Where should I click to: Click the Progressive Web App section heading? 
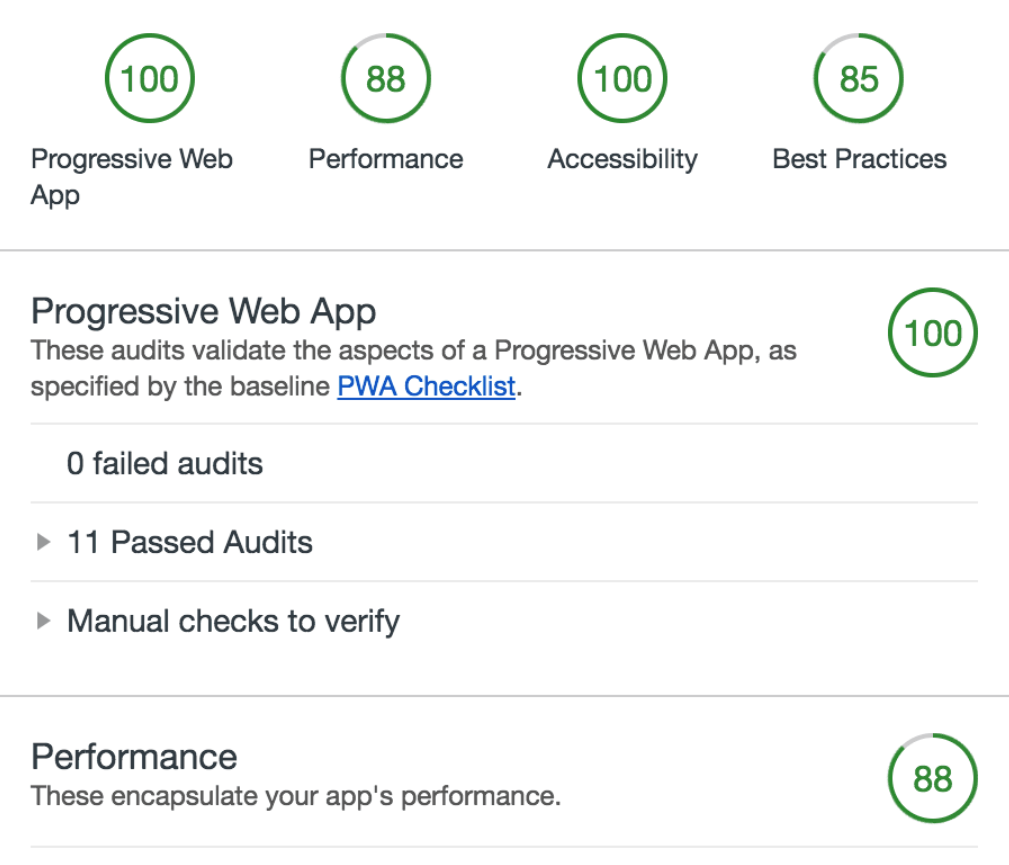point(204,312)
